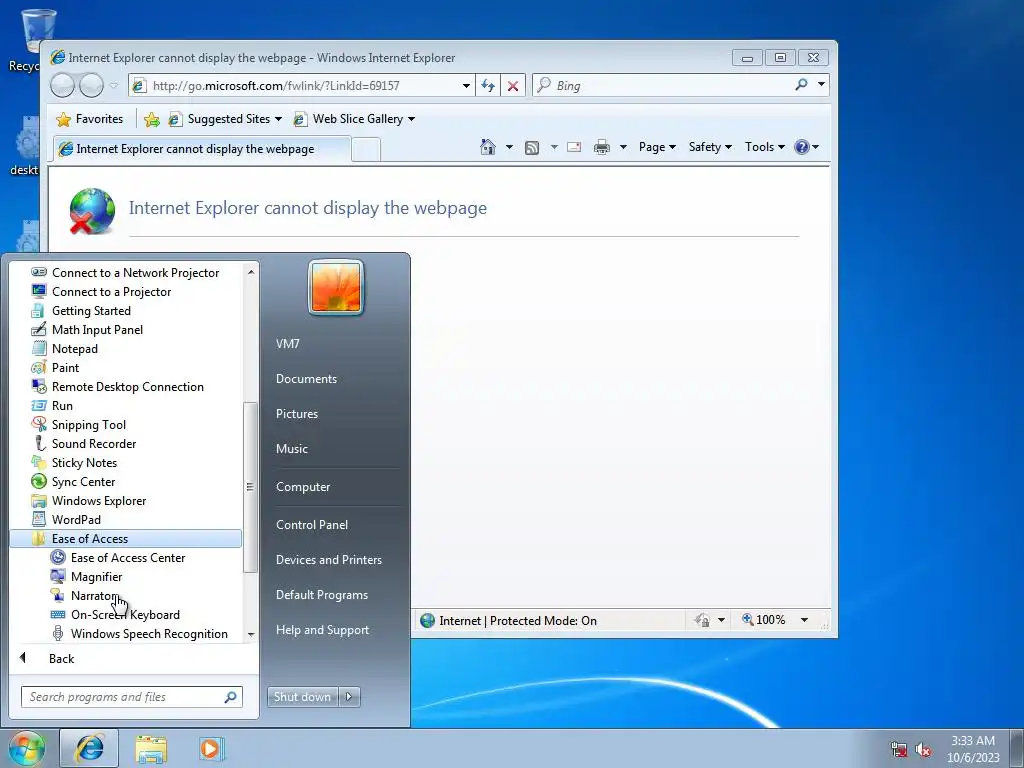
Task: Click the Shut down button
Action: 303,697
